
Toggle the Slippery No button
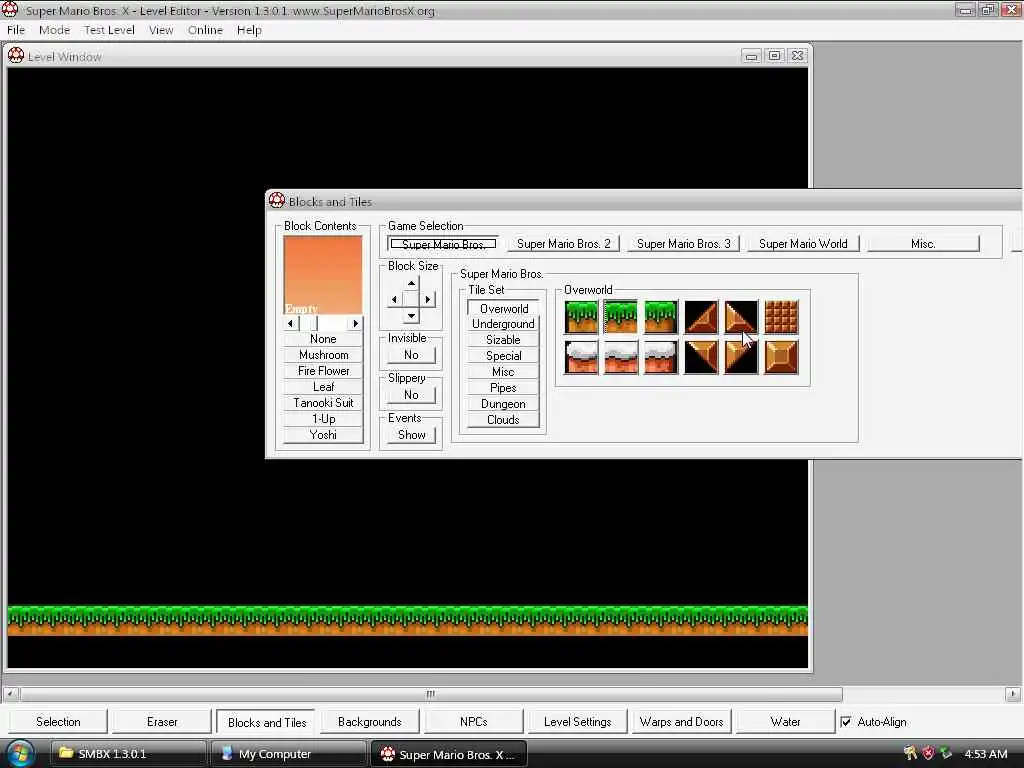(411, 394)
